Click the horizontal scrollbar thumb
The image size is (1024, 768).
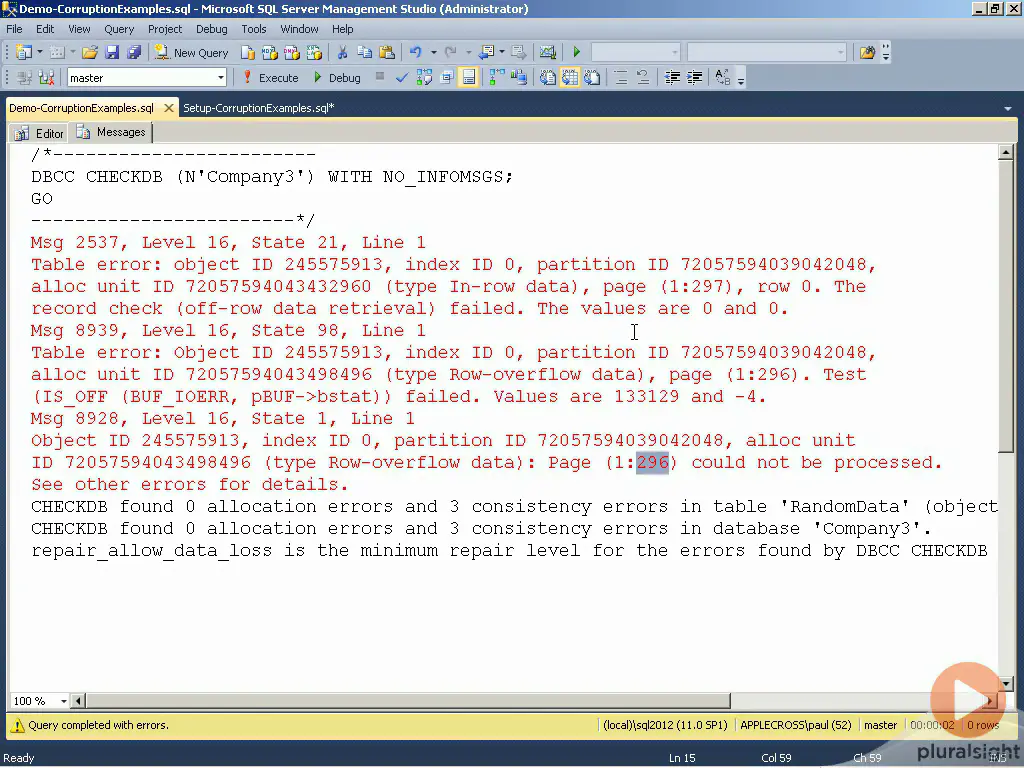click(408, 701)
